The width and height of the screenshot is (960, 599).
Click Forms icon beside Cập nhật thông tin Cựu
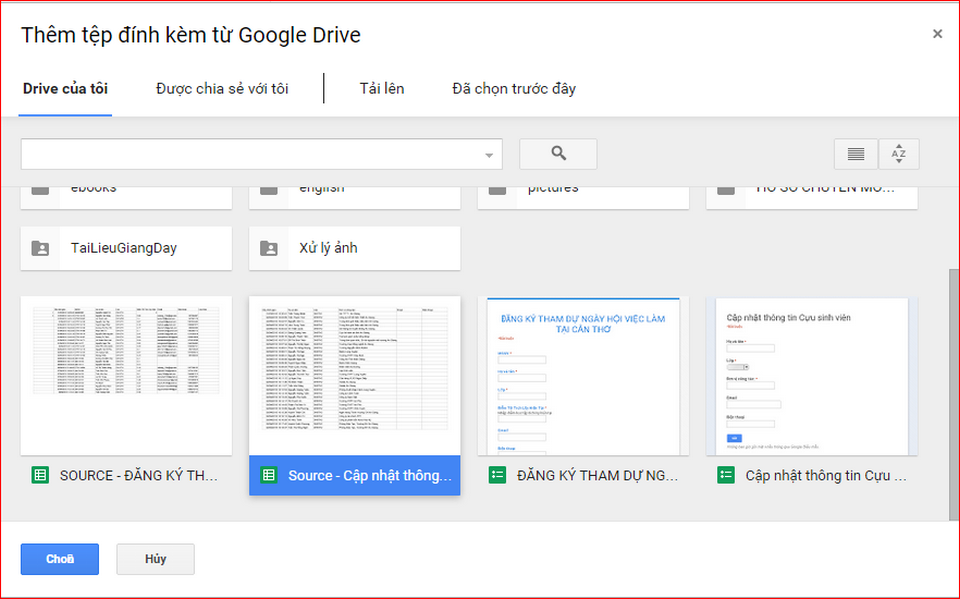click(726, 476)
